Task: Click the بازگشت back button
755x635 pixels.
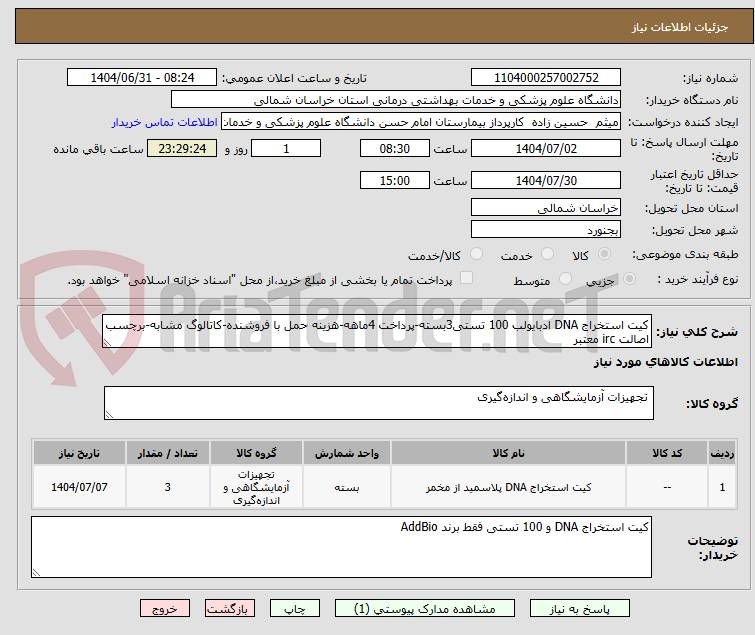Action: point(230,609)
